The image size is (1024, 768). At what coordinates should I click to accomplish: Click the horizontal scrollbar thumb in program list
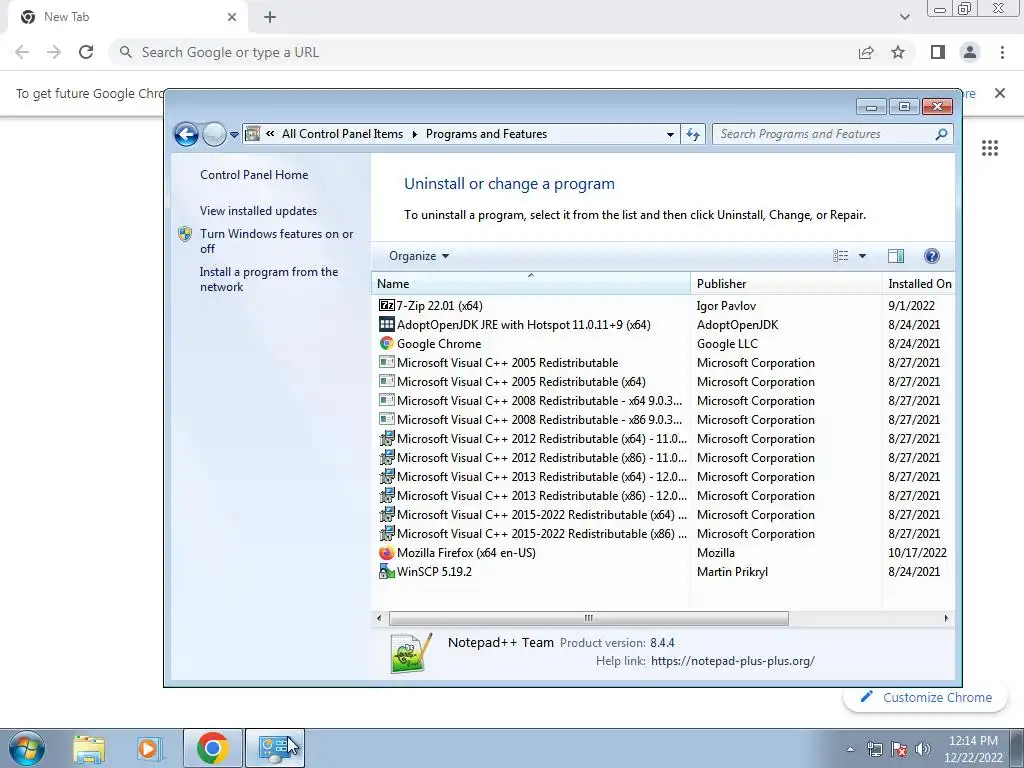588,618
